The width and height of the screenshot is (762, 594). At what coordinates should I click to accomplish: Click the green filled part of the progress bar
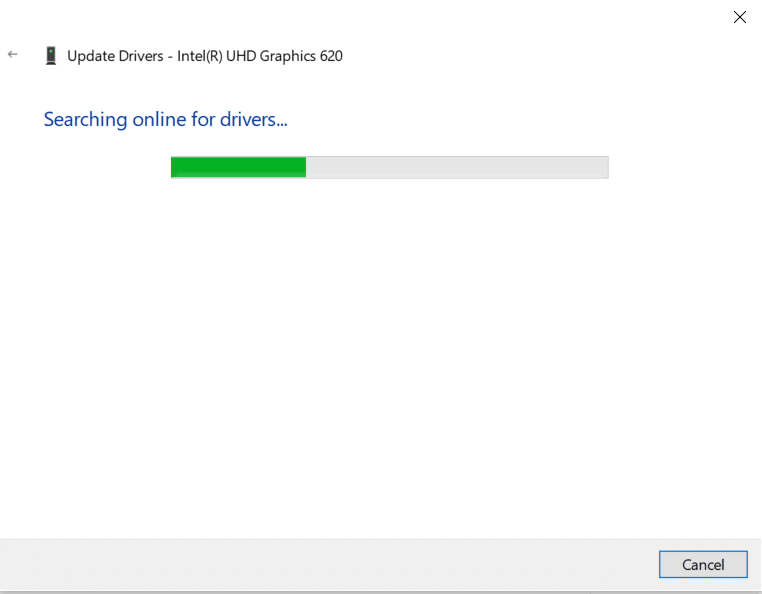[x=238, y=167]
